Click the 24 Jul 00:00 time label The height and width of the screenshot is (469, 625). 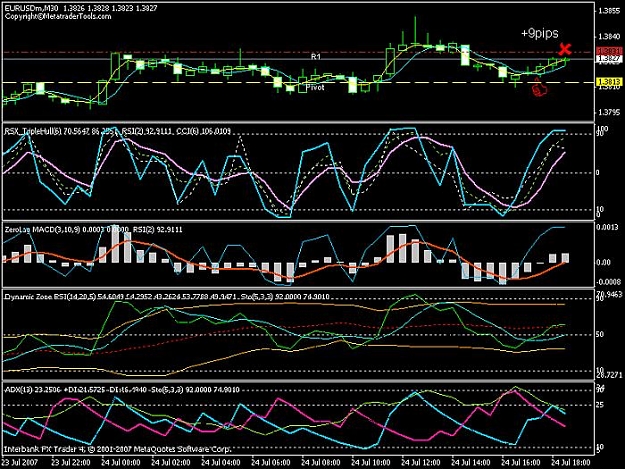pos(121,463)
